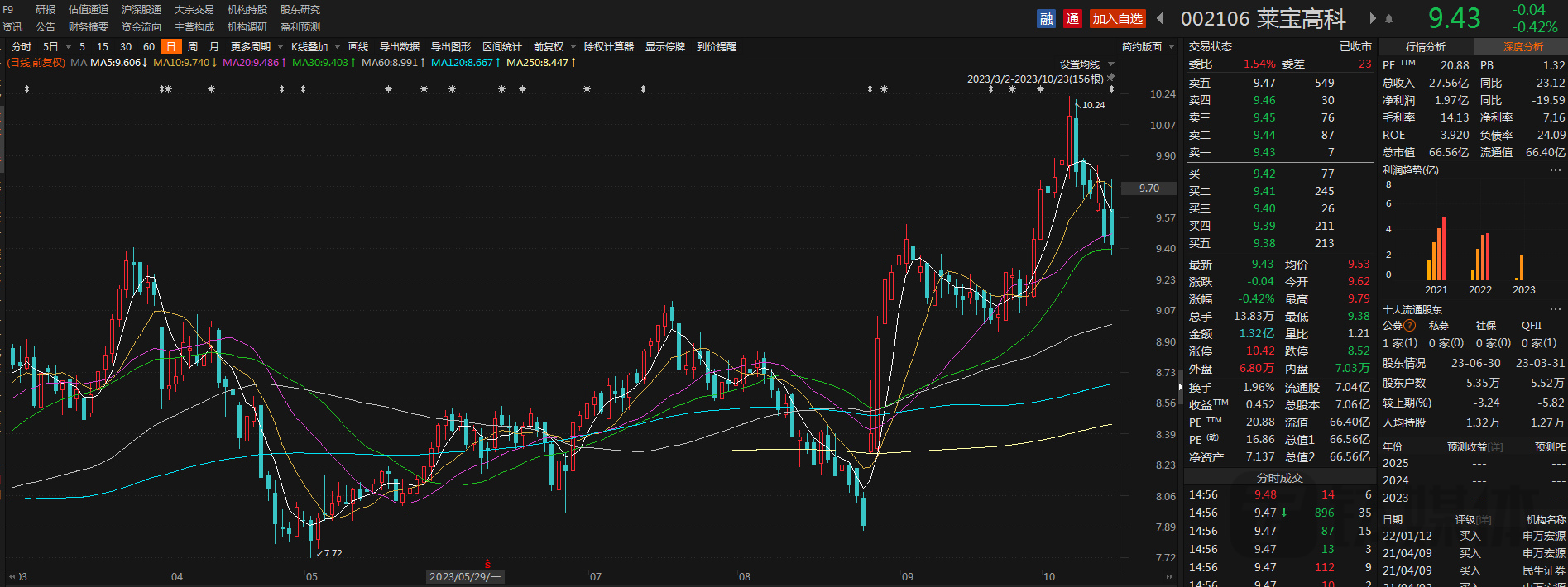The image size is (1568, 587).
Task: Click the price alert bell icon
Action: (1389, 18)
